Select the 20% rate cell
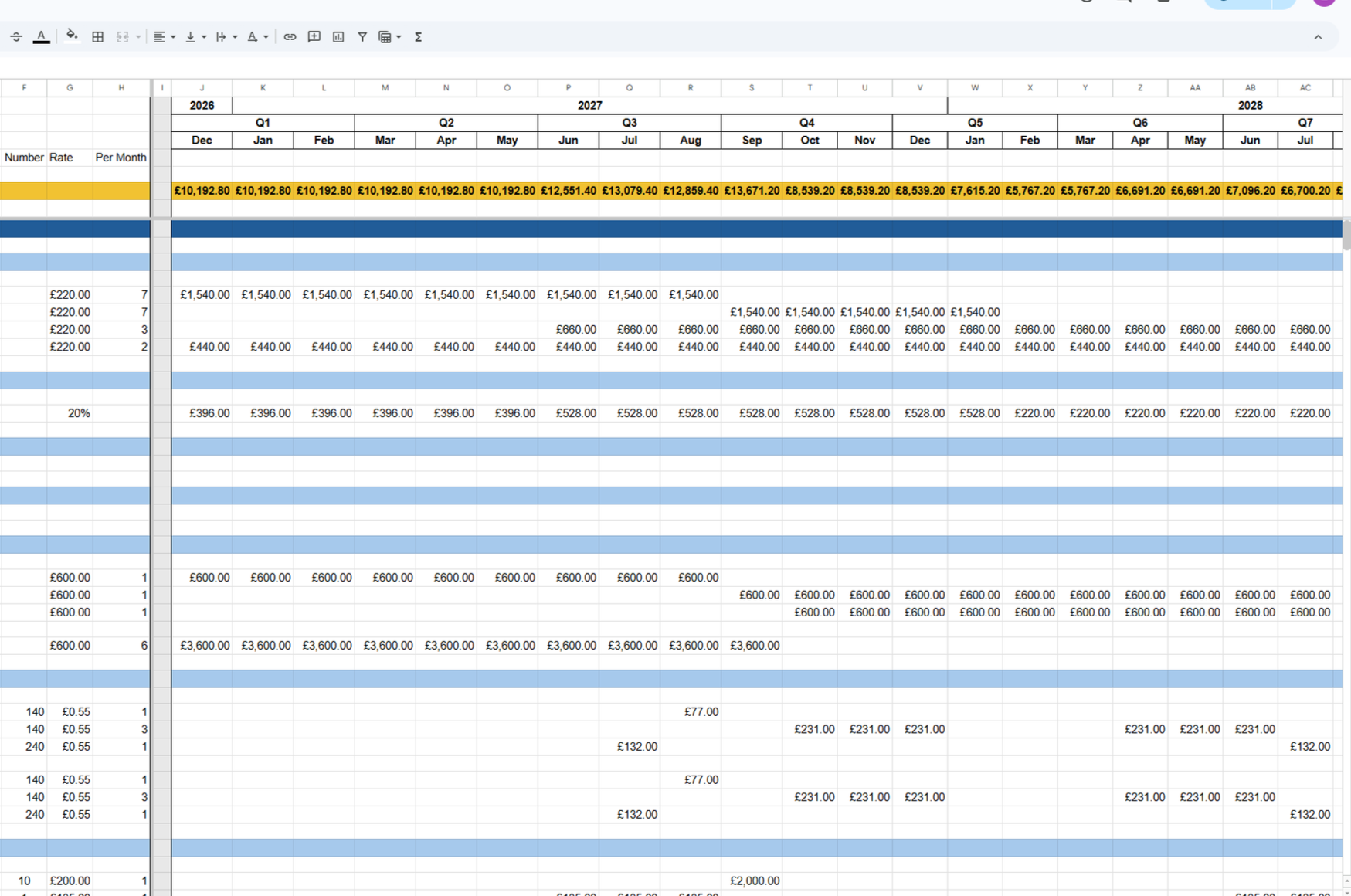This screenshot has width=1351, height=896. 70,413
